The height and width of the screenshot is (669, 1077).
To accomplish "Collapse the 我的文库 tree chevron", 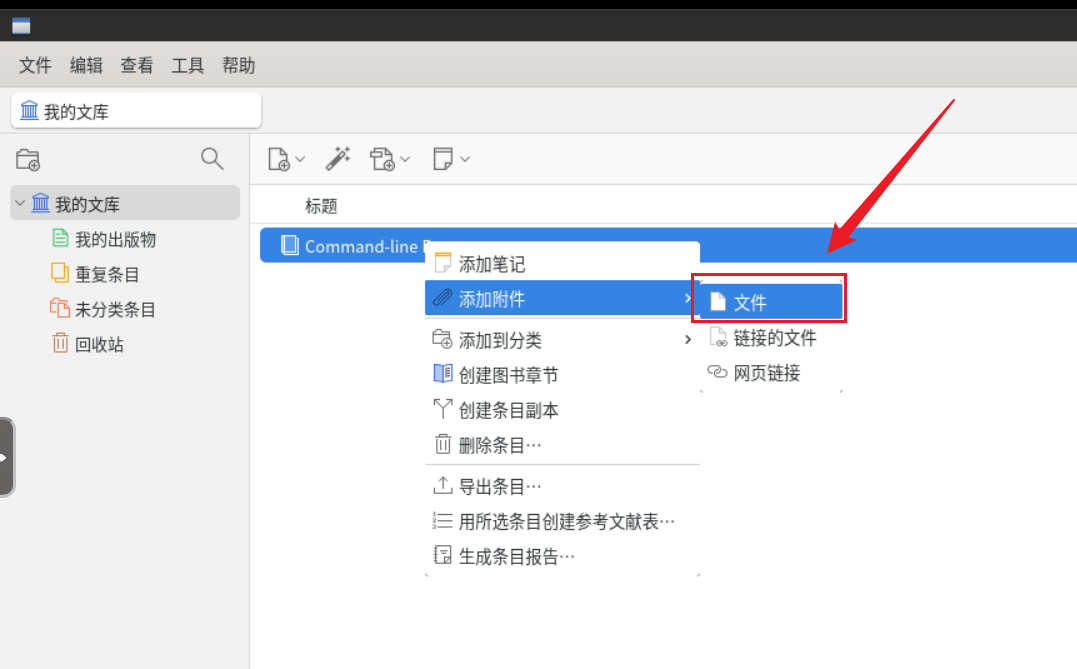I will [20, 203].
